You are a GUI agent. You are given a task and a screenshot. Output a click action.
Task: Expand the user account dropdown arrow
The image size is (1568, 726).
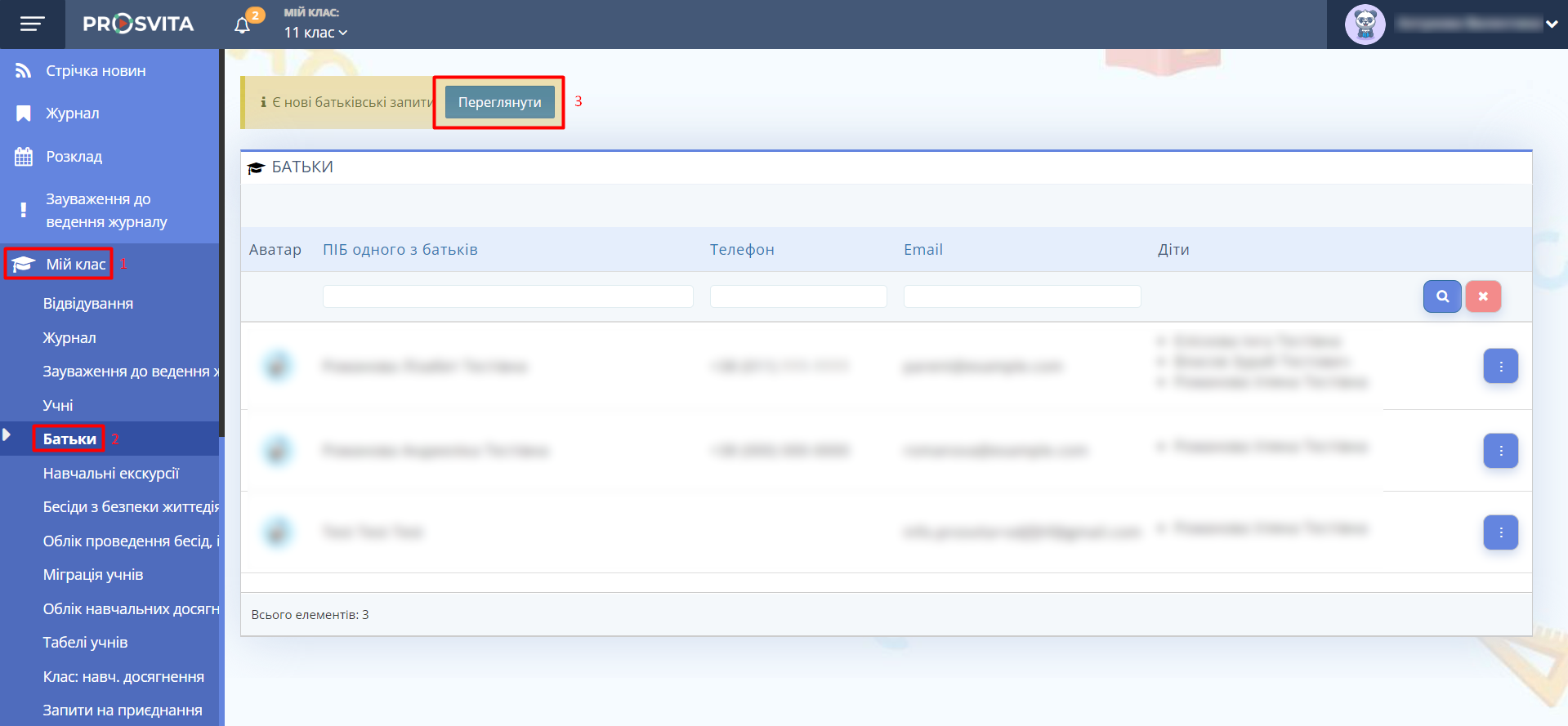point(1551,24)
